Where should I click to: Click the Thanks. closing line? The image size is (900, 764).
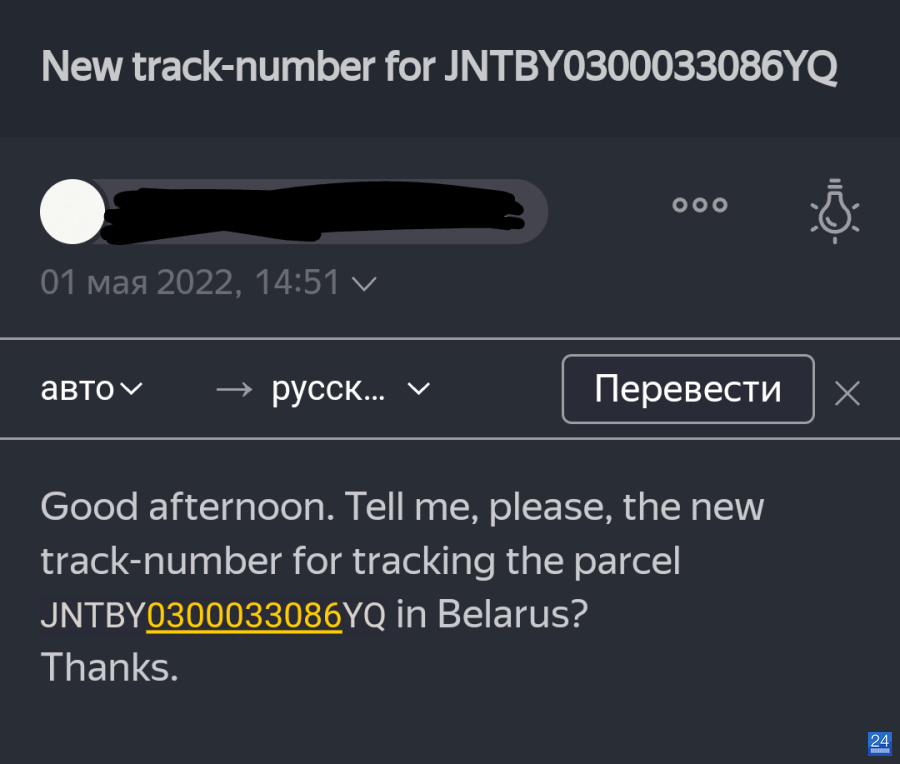click(x=110, y=668)
